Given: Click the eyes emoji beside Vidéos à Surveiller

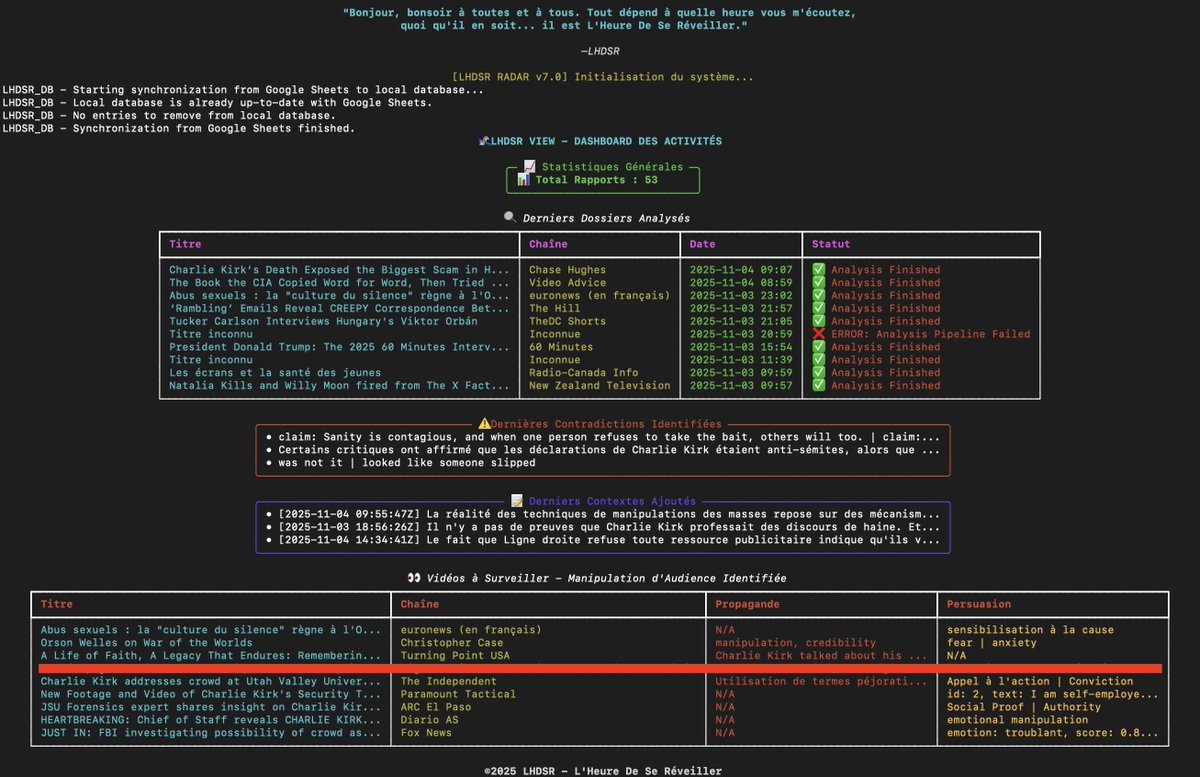Looking at the screenshot, I should tap(414, 578).
